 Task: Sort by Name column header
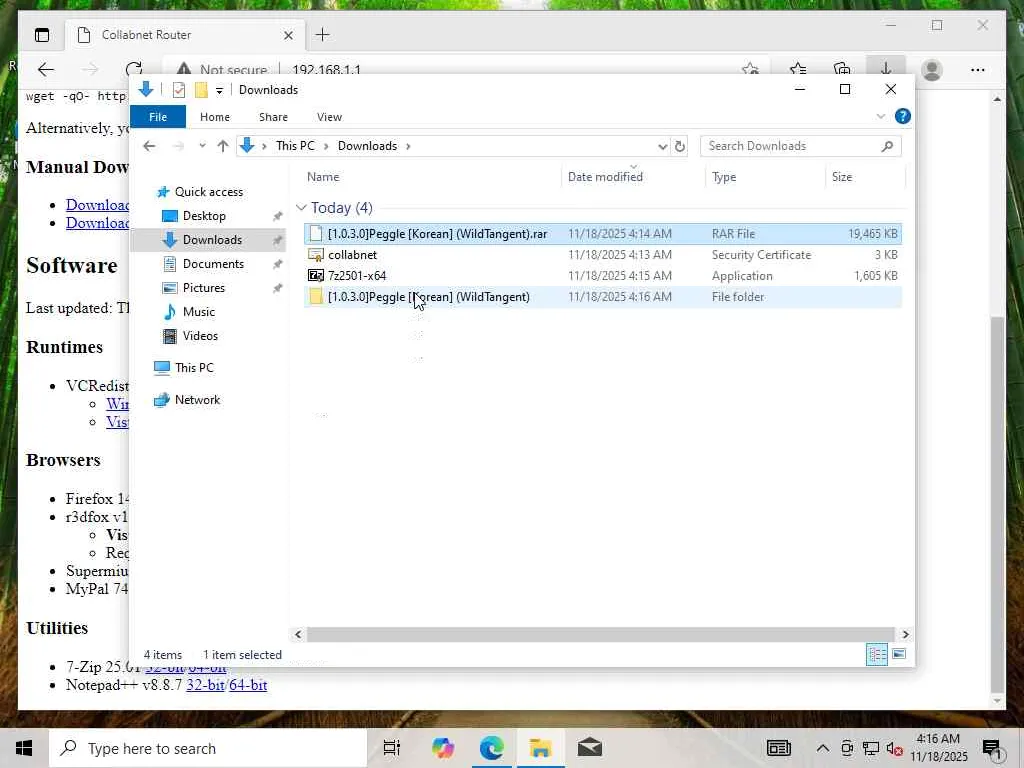(323, 176)
